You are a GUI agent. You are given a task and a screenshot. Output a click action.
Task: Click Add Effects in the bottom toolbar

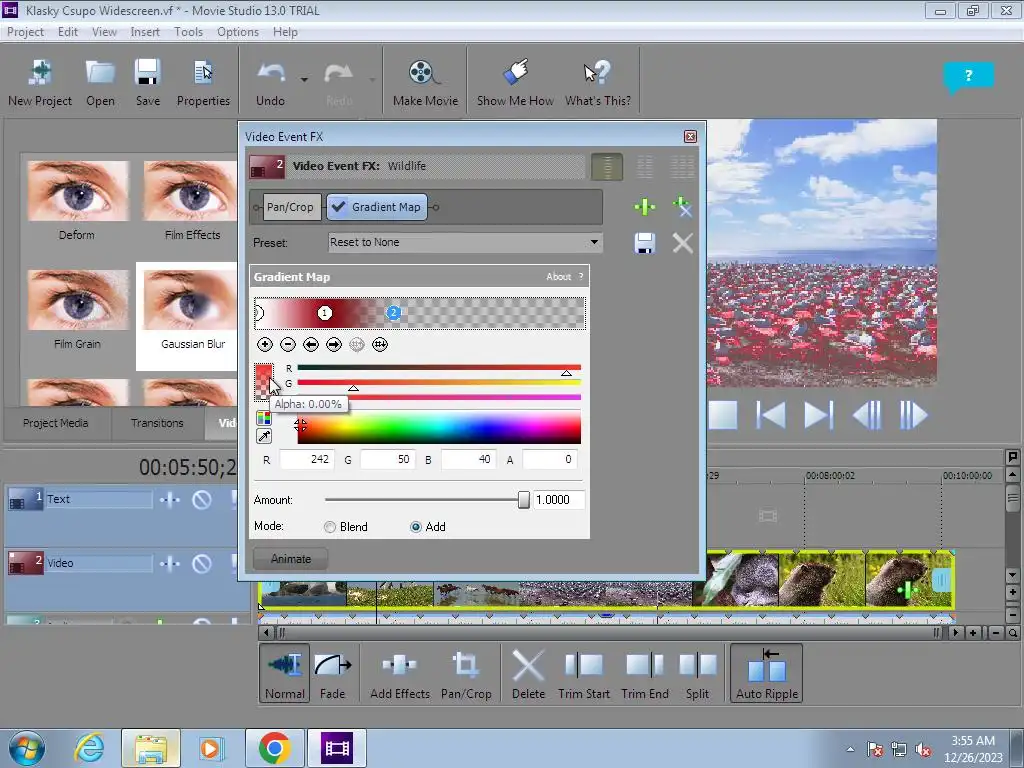point(400,673)
